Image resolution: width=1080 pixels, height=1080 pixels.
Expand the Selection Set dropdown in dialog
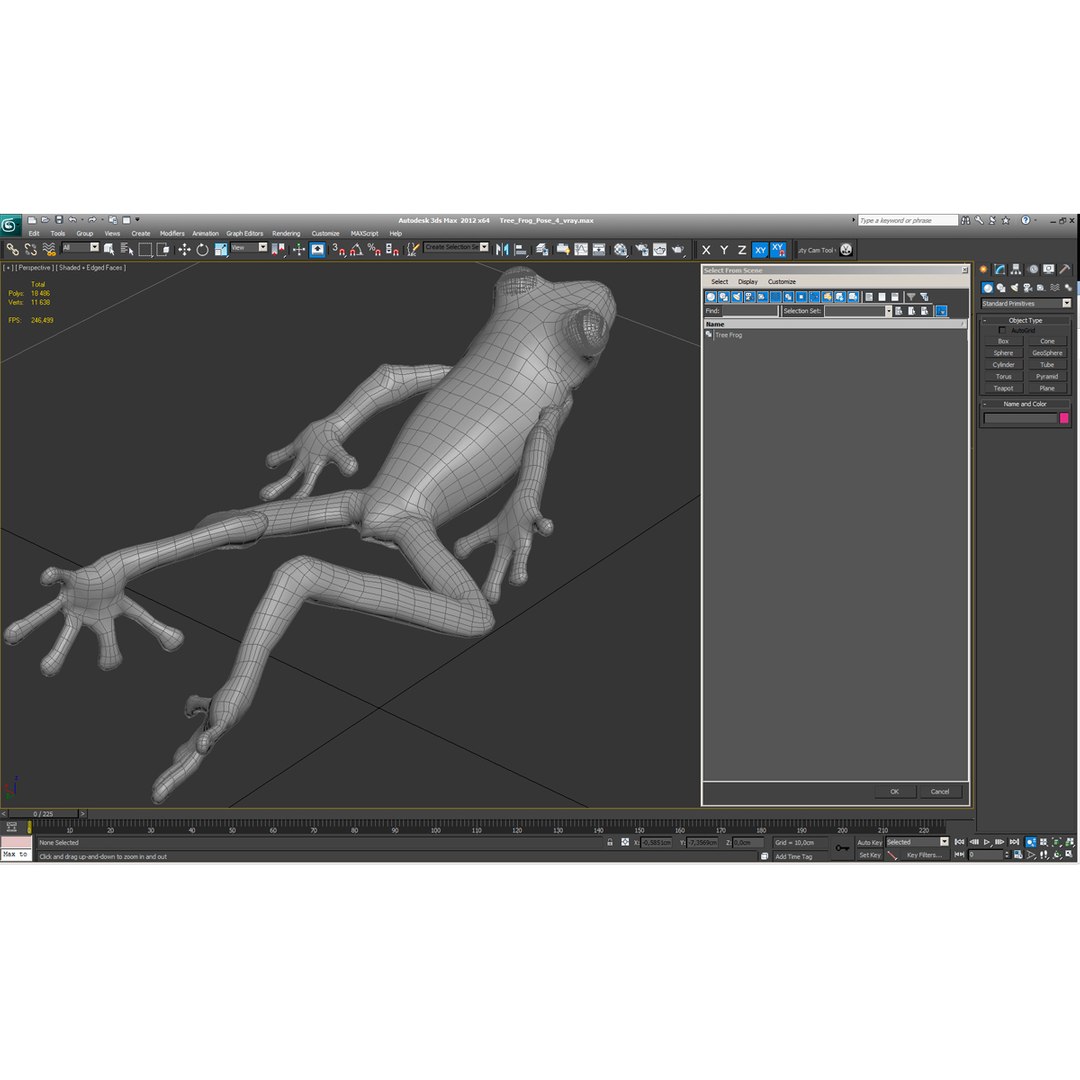(888, 311)
